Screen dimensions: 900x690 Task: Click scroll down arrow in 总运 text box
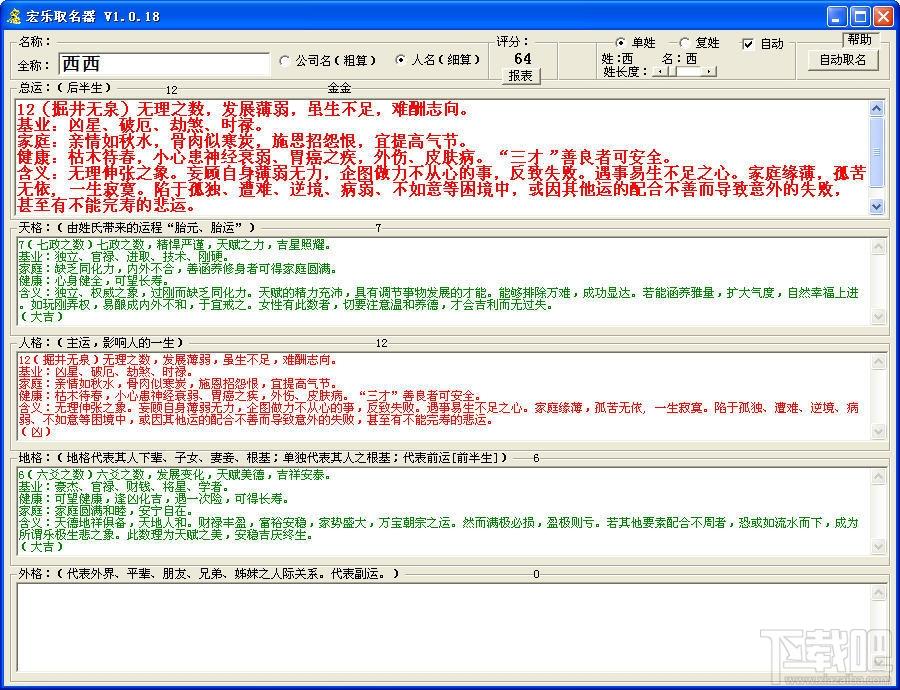click(x=876, y=206)
